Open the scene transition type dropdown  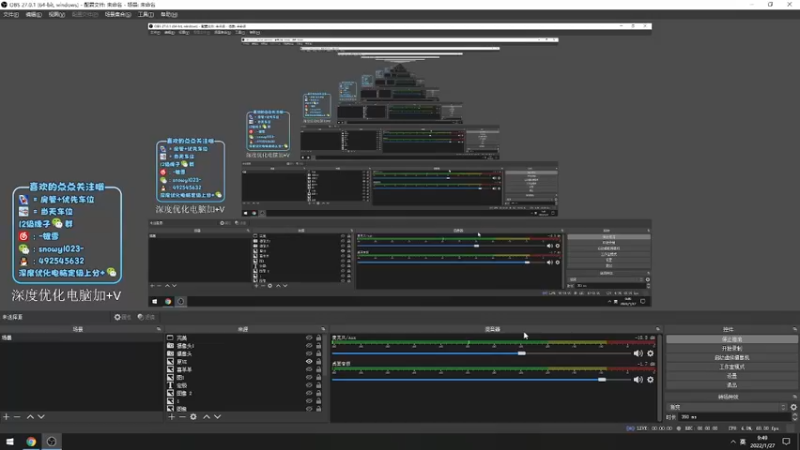(727, 407)
